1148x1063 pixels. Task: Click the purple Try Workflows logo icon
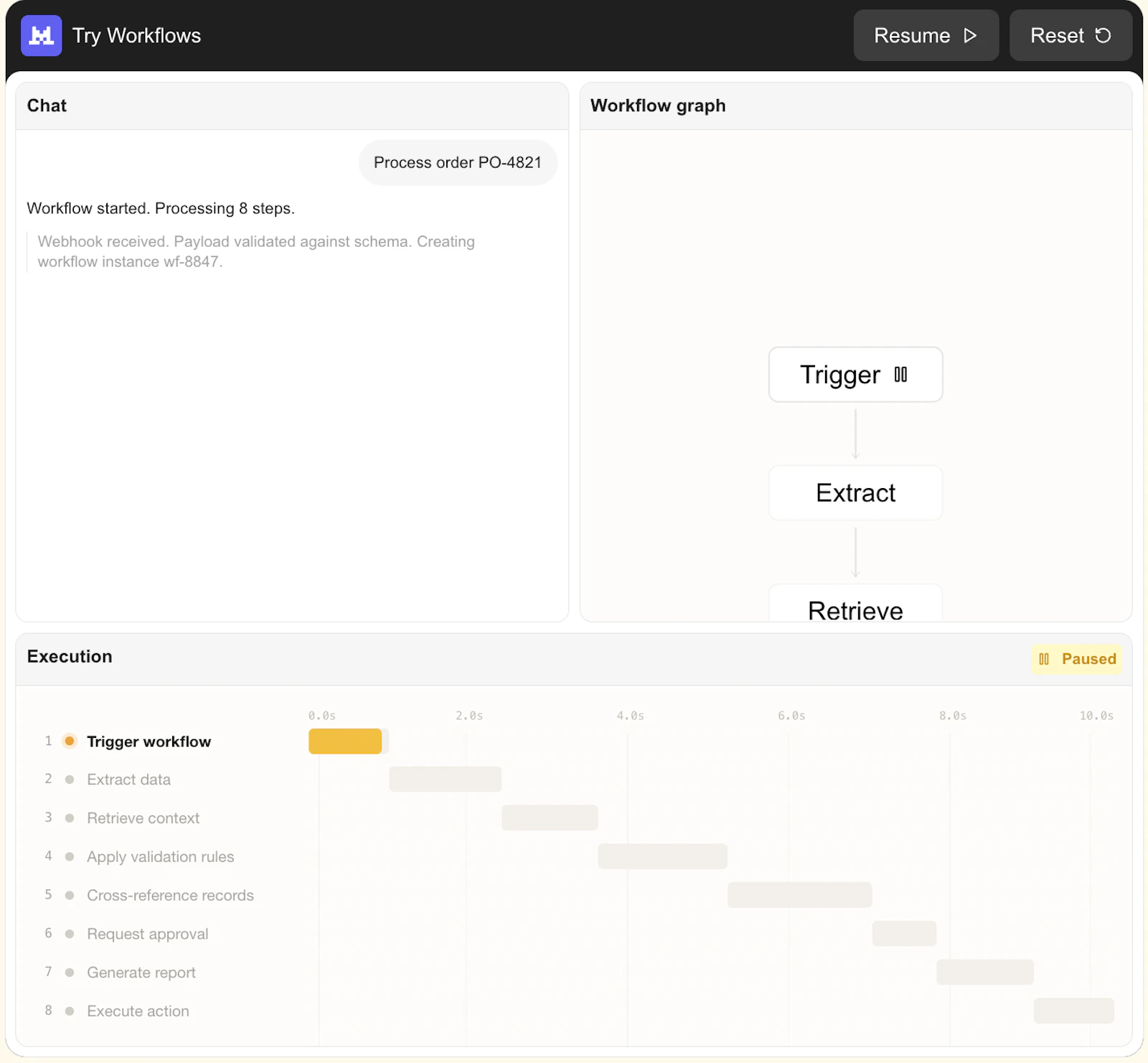(x=41, y=35)
